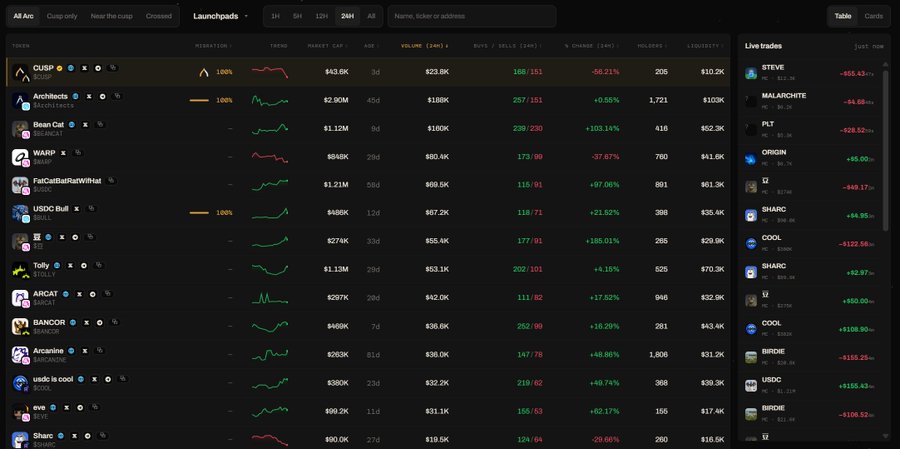Filter by Cusp only
900x449 pixels.
62,16
